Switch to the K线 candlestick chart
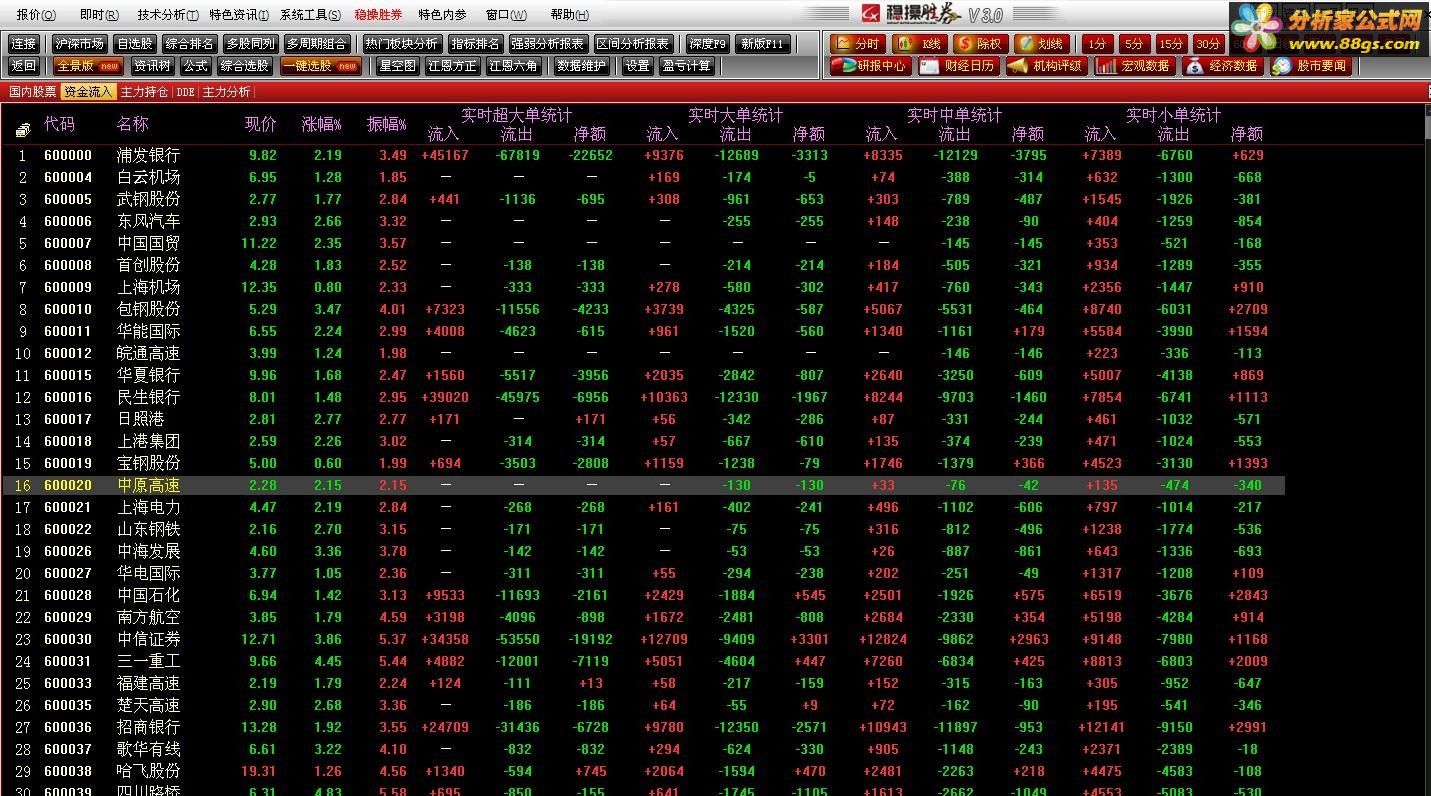The height and width of the screenshot is (796, 1431). tap(918, 44)
